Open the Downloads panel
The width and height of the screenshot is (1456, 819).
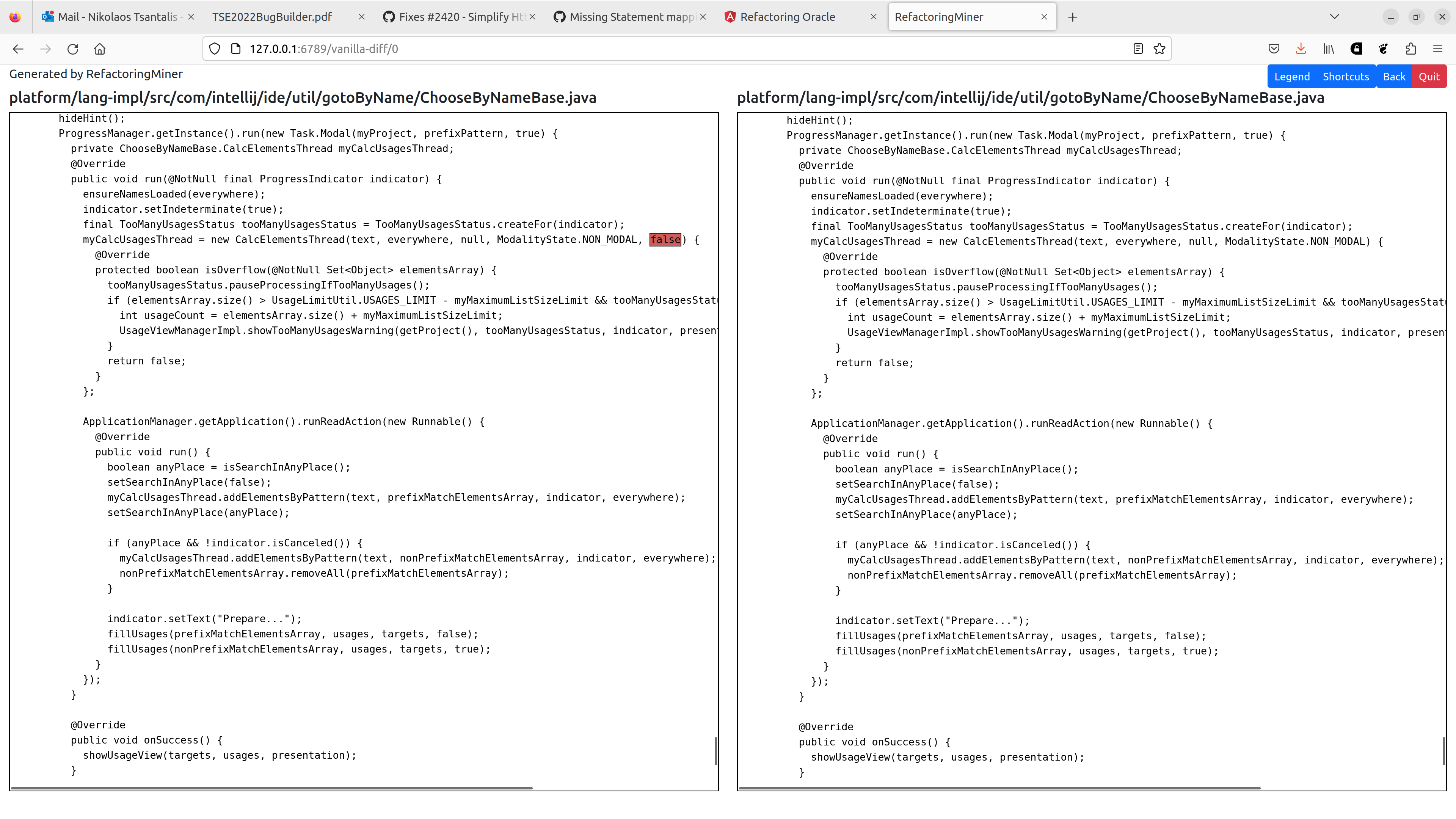click(x=1301, y=49)
